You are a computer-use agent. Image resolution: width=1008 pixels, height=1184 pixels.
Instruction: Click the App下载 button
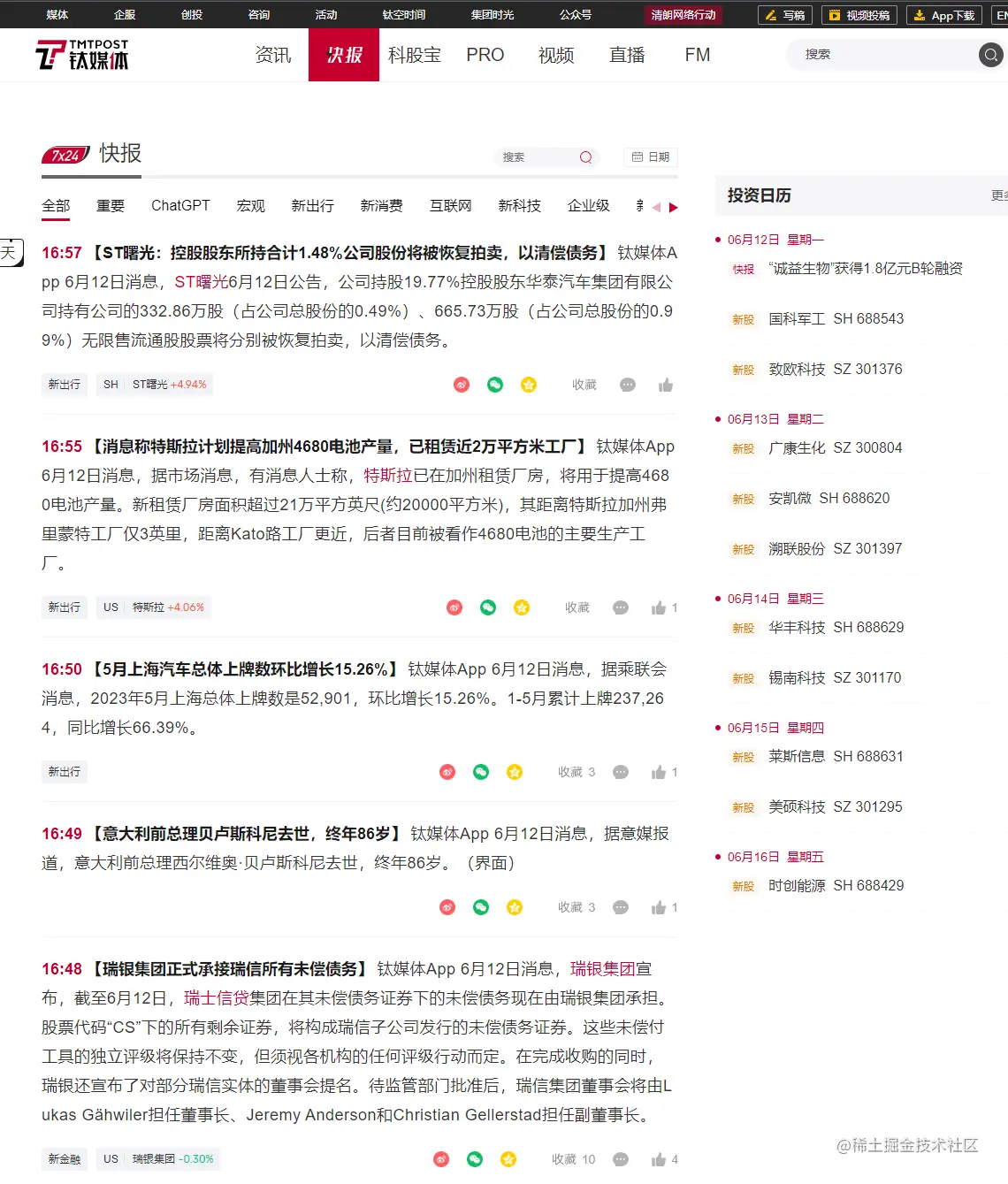(944, 15)
